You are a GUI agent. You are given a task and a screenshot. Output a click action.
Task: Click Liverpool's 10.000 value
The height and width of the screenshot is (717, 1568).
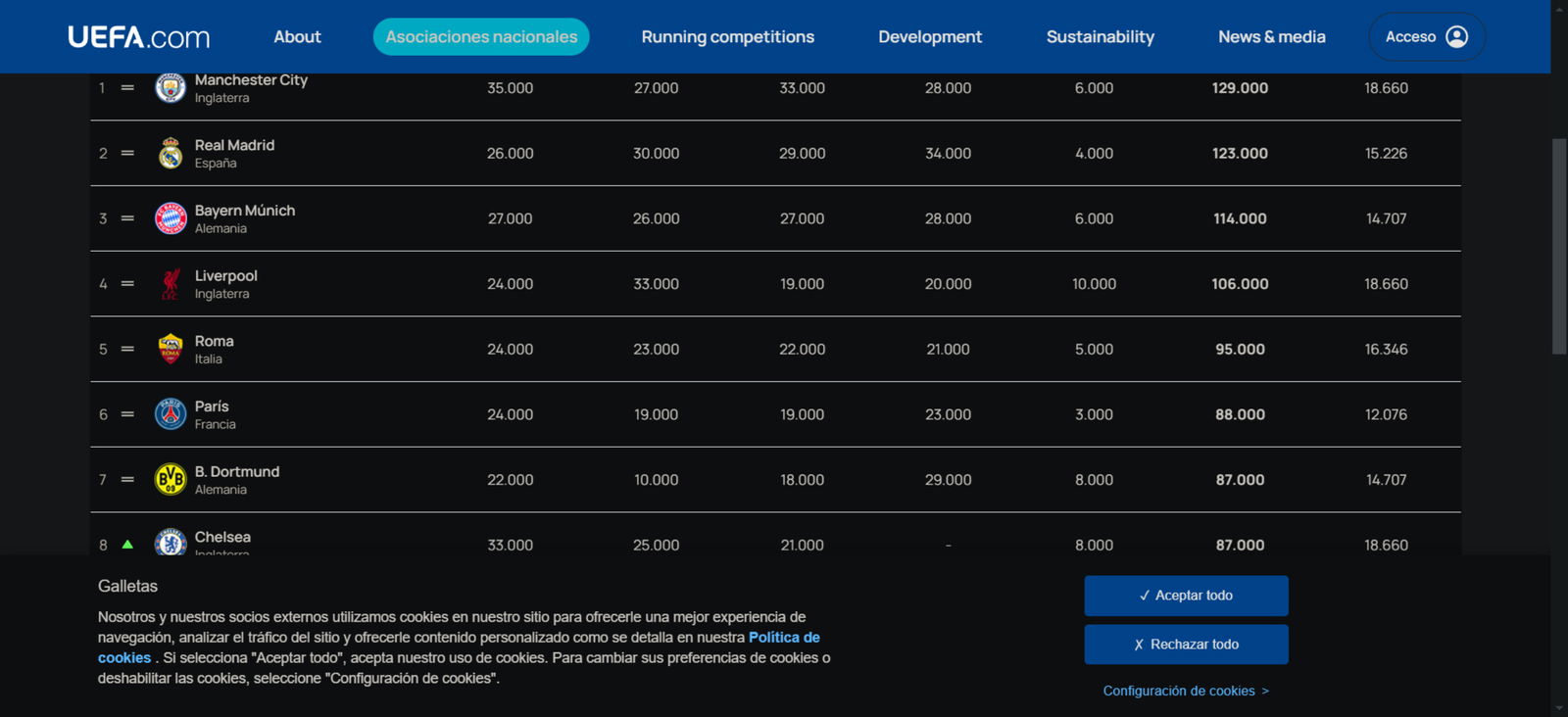coord(1094,284)
